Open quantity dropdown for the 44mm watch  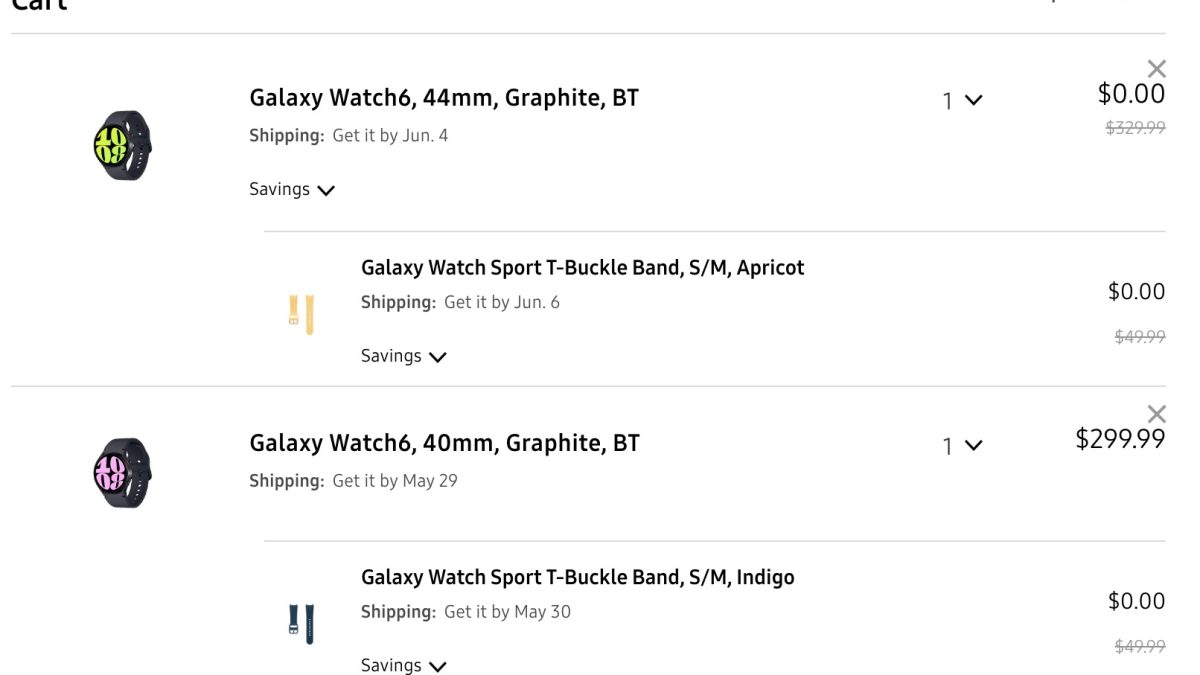click(x=962, y=100)
